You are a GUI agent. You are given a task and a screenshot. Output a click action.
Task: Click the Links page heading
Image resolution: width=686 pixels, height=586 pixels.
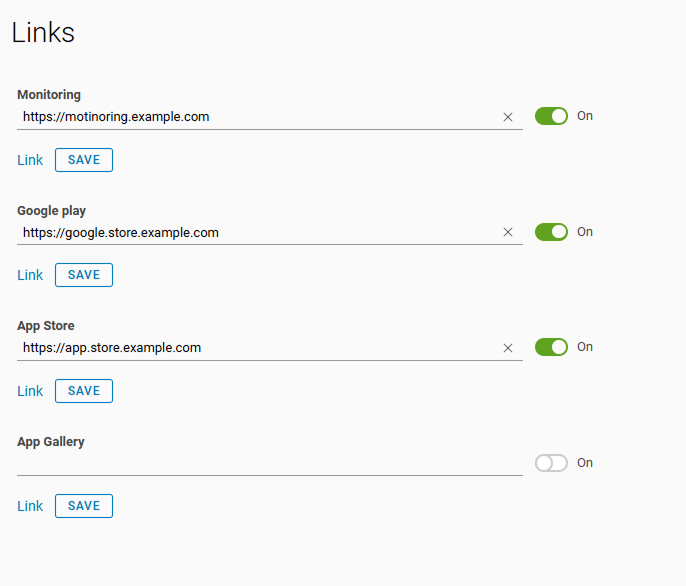[43, 32]
